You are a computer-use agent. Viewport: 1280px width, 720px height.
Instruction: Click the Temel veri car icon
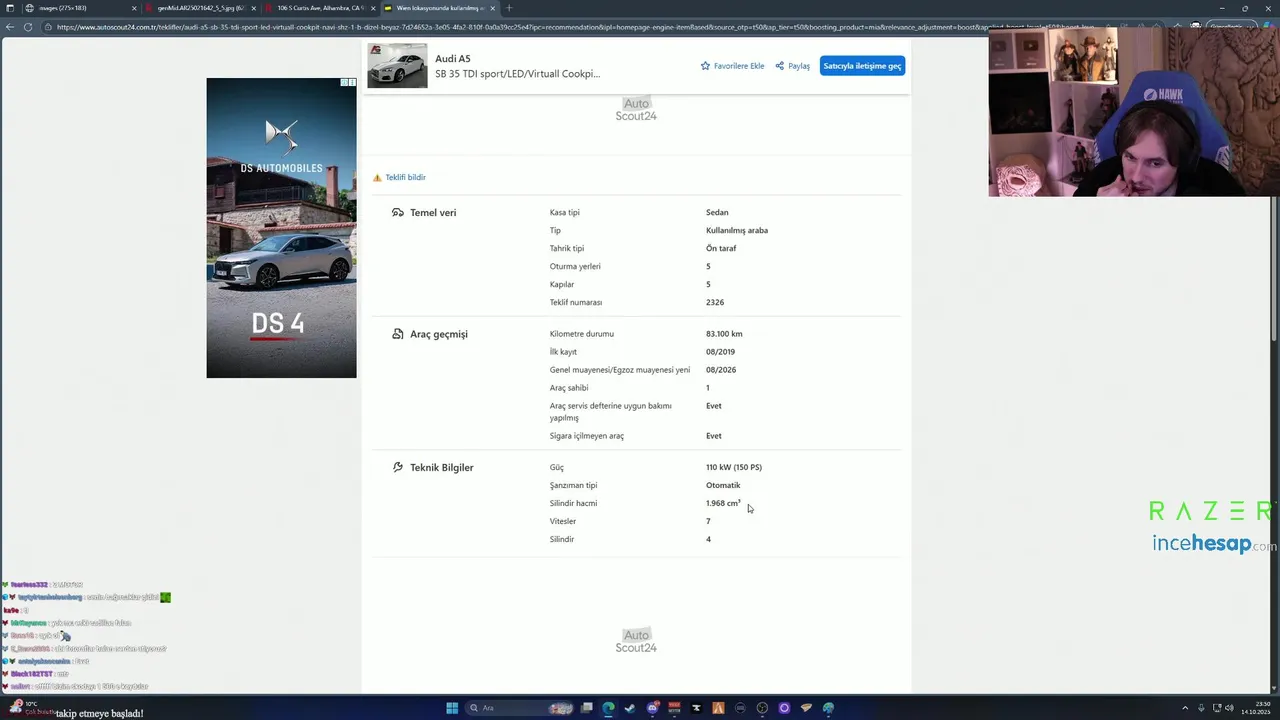(397, 213)
